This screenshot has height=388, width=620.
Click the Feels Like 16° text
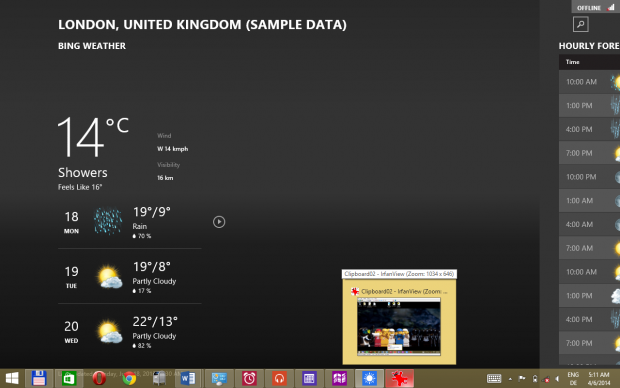[80, 187]
